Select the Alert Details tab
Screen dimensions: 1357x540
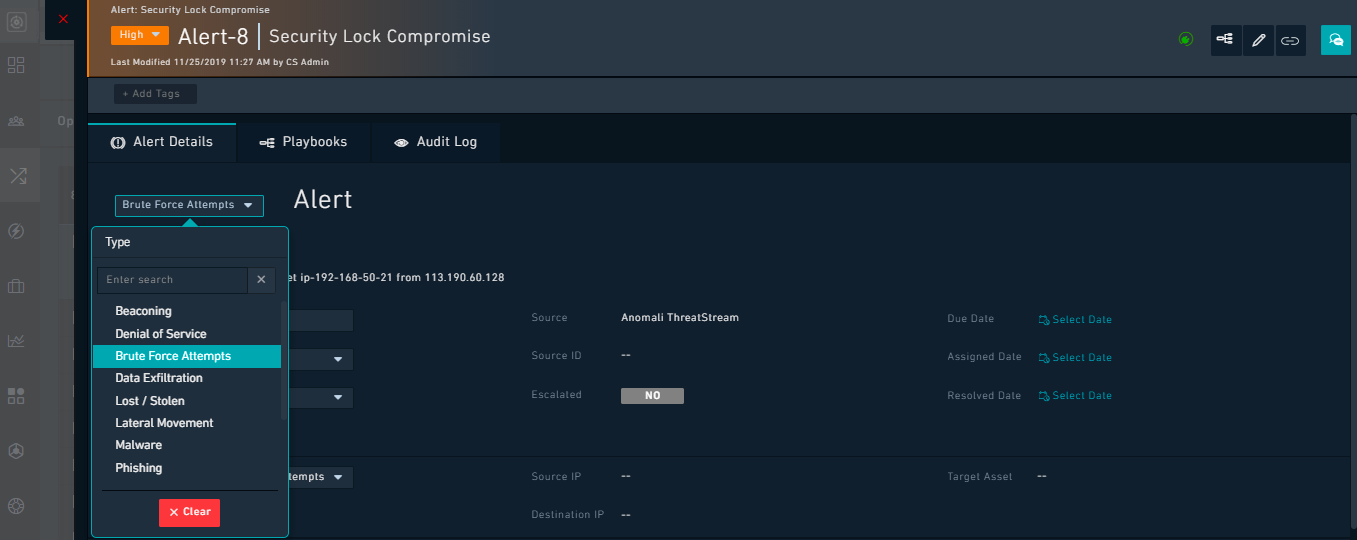162,142
